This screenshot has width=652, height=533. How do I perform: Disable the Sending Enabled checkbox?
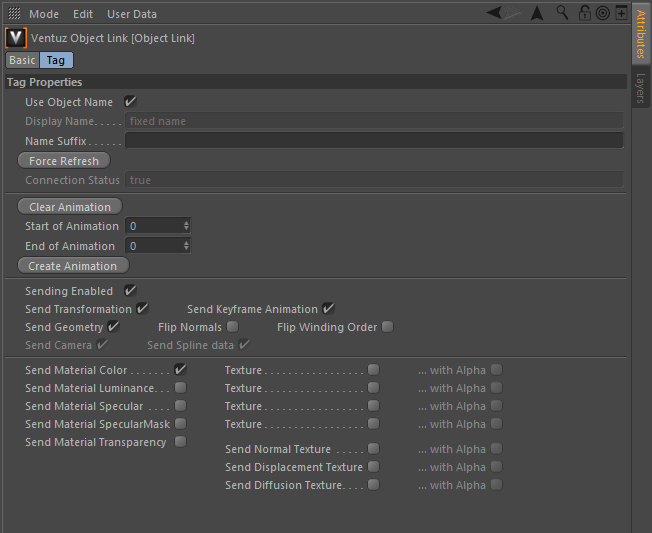tap(130, 291)
